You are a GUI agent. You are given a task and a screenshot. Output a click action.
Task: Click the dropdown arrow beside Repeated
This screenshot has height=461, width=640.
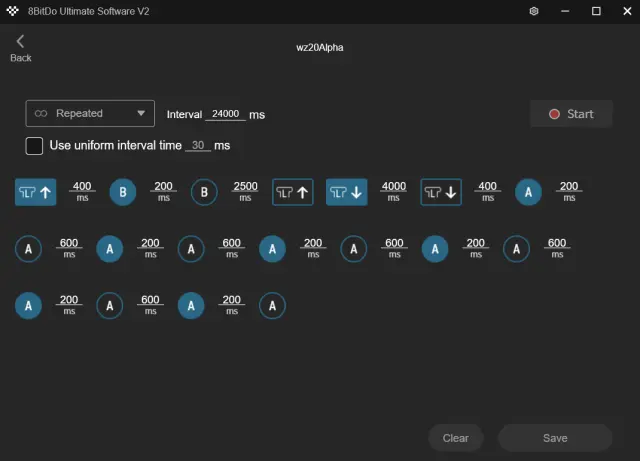142,114
